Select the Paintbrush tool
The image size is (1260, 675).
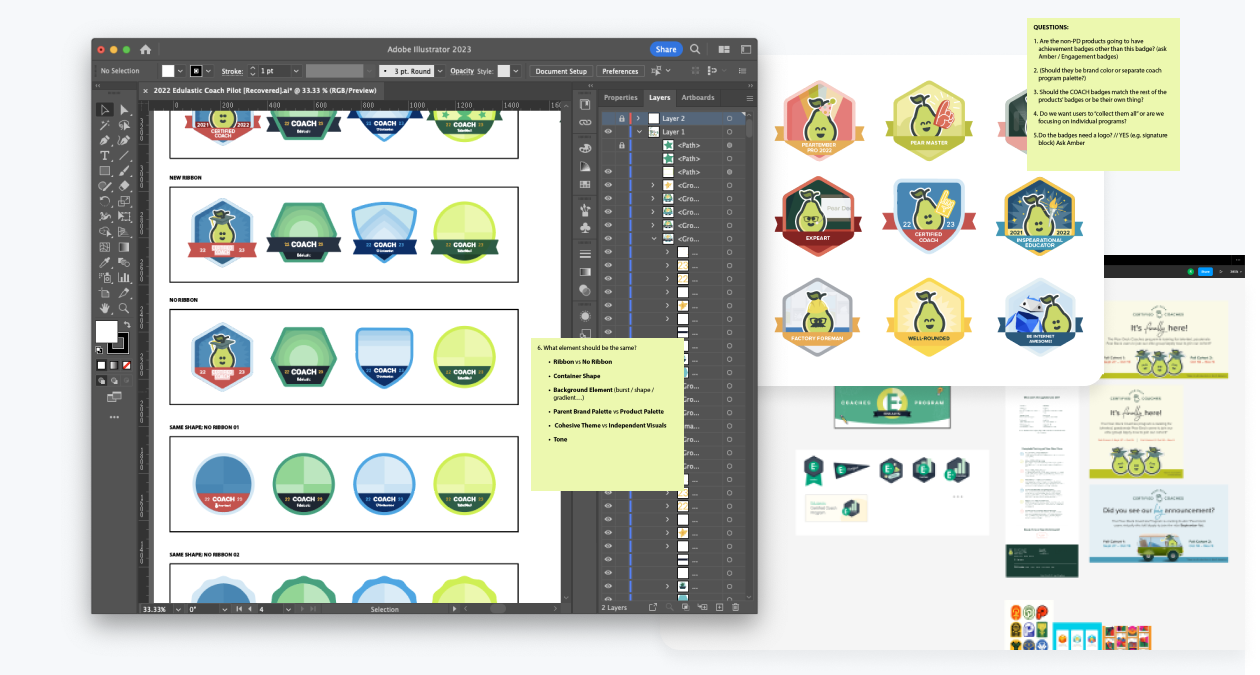point(124,171)
